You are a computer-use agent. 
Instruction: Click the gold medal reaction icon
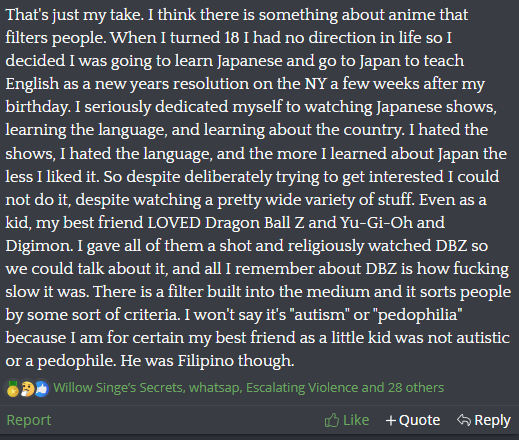click(13, 389)
